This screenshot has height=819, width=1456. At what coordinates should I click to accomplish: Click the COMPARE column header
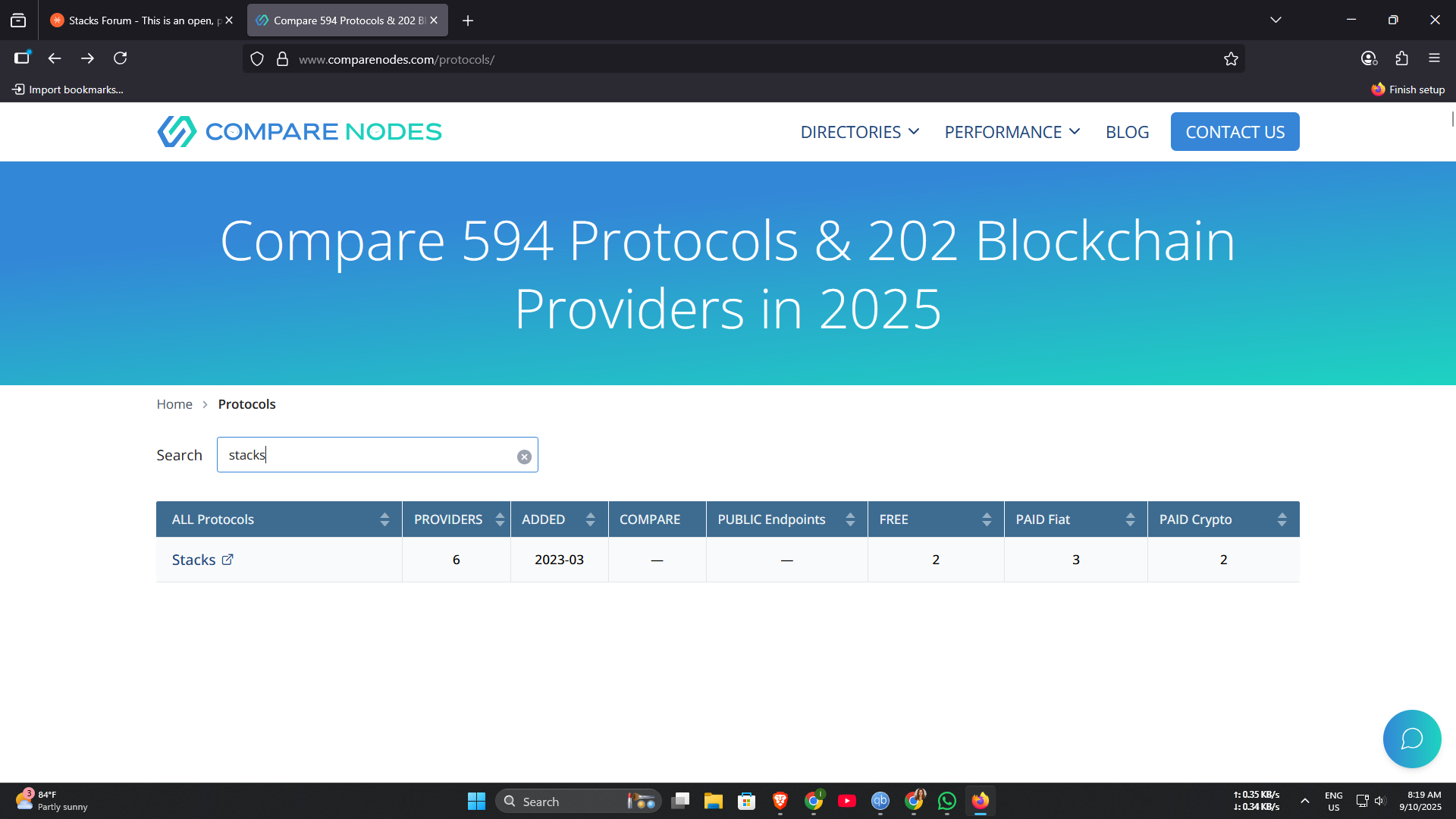[657, 519]
